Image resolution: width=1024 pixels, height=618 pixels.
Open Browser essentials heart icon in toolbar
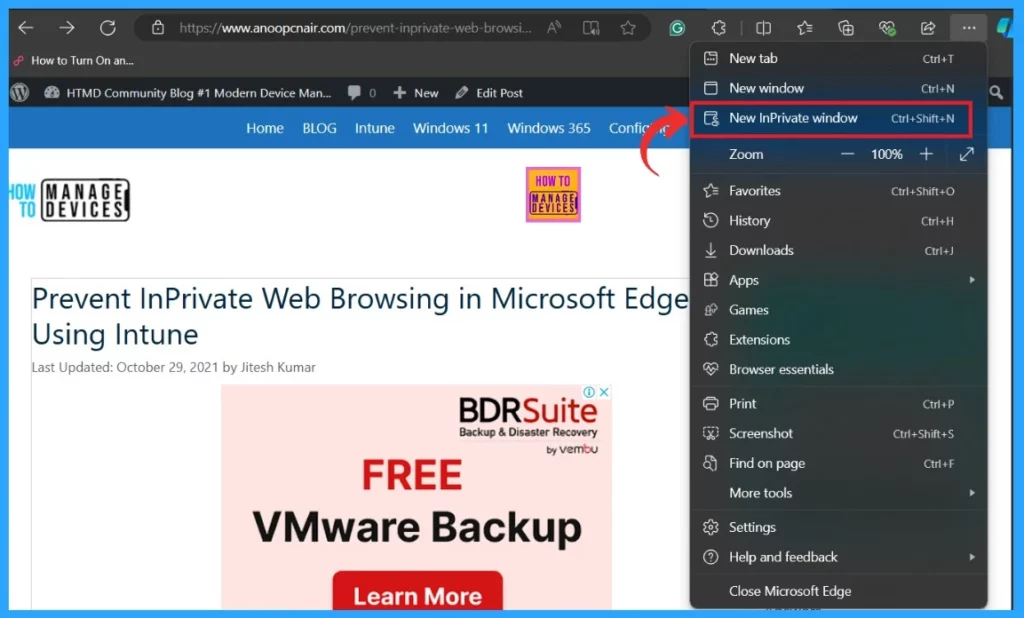coord(887,27)
